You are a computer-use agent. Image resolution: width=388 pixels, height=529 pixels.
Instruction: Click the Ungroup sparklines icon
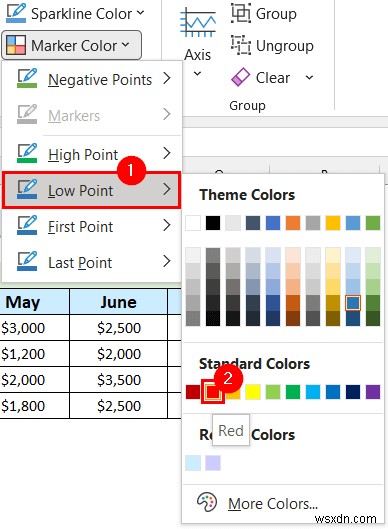241,45
